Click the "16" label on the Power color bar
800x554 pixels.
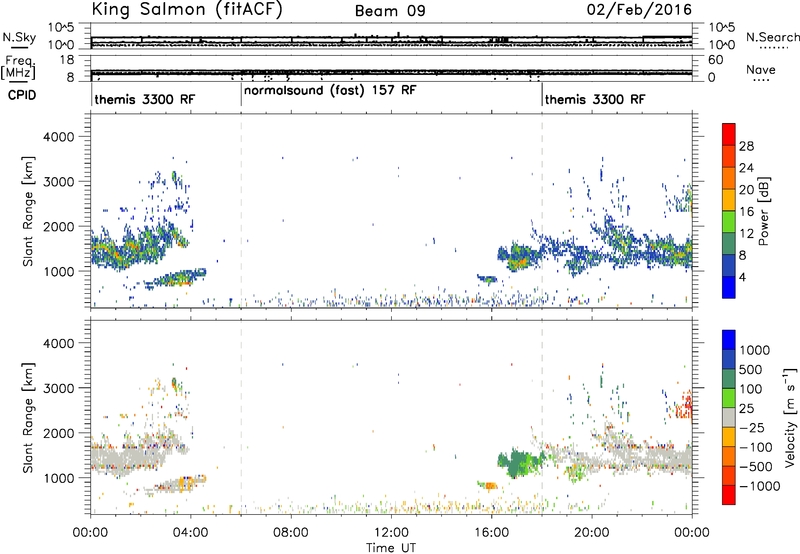[x=746, y=212]
